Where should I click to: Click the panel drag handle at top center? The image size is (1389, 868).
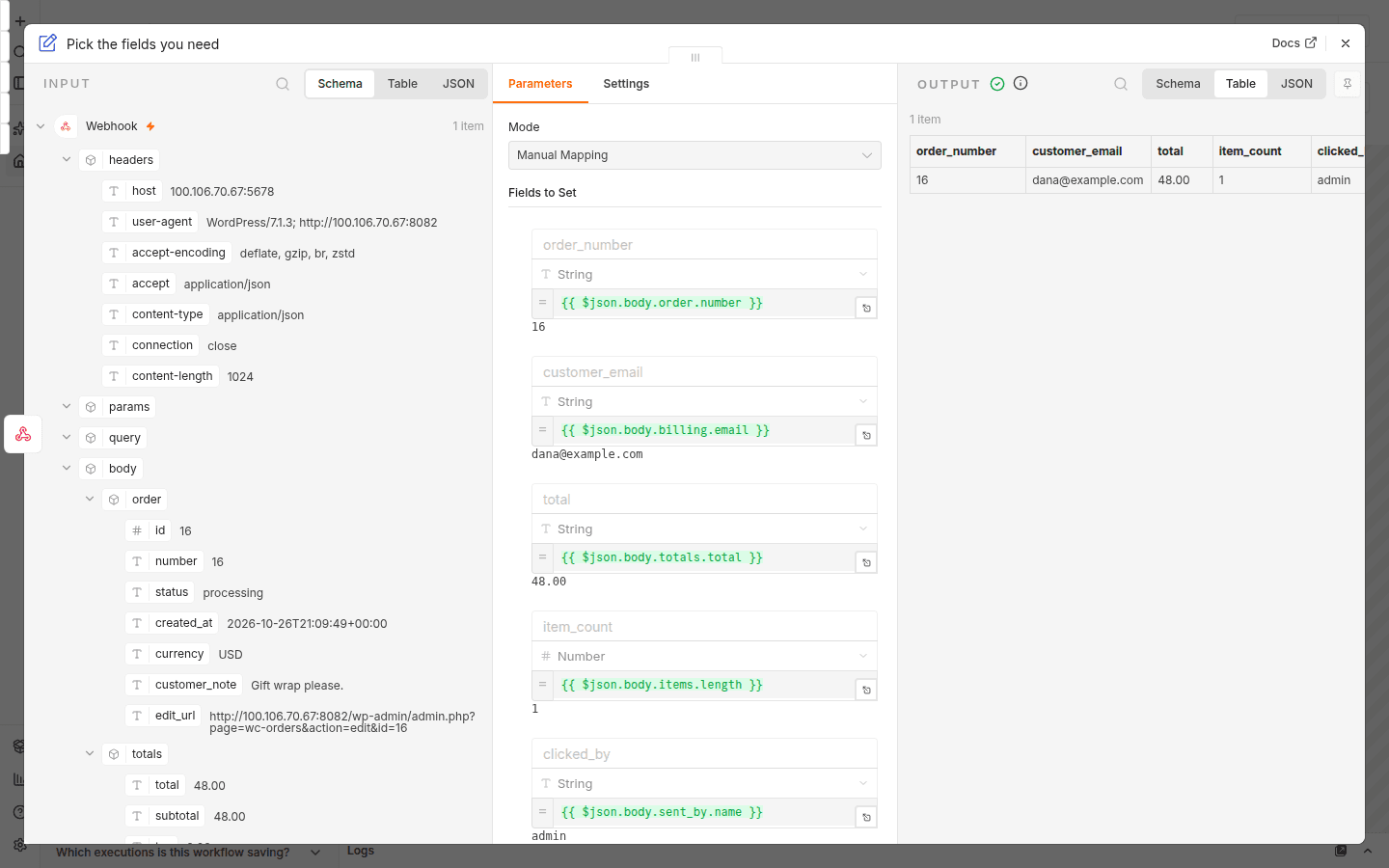[695, 57]
